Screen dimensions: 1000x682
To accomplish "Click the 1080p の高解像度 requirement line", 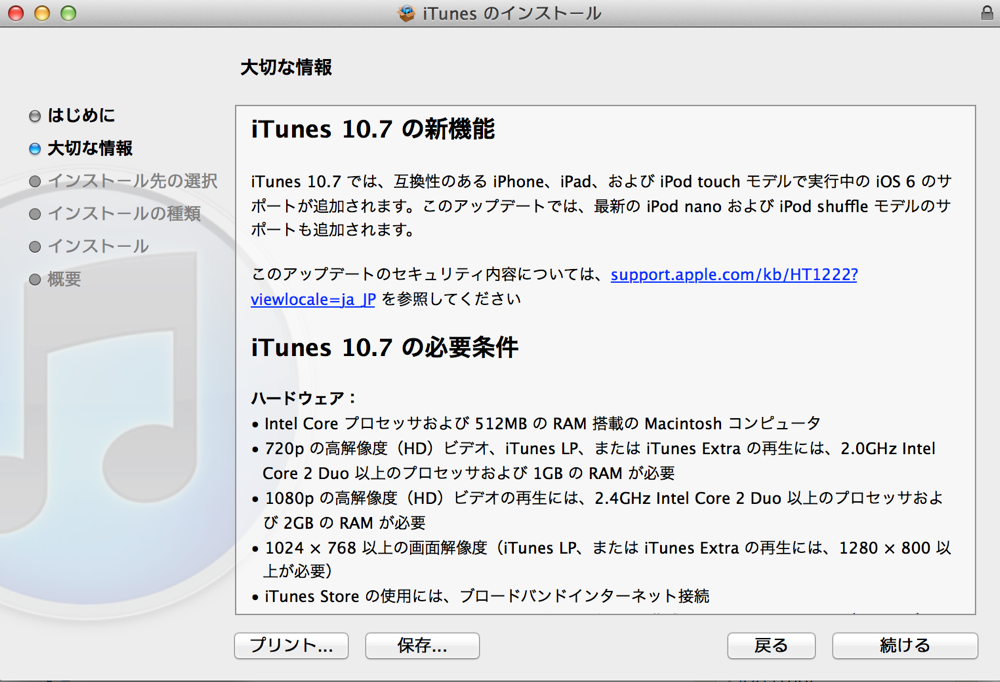I will tap(598, 510).
